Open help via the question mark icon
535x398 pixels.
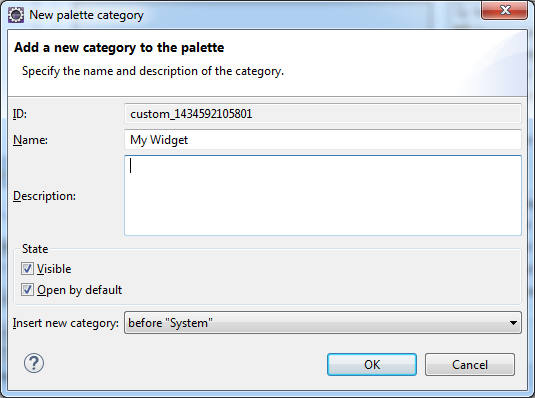click(34, 363)
